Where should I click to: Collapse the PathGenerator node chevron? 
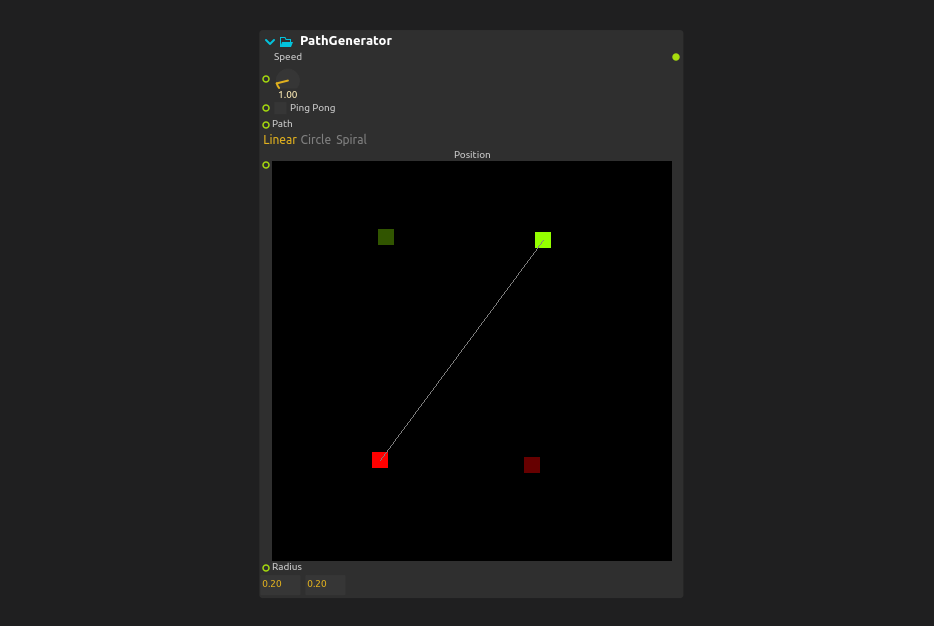[270, 42]
